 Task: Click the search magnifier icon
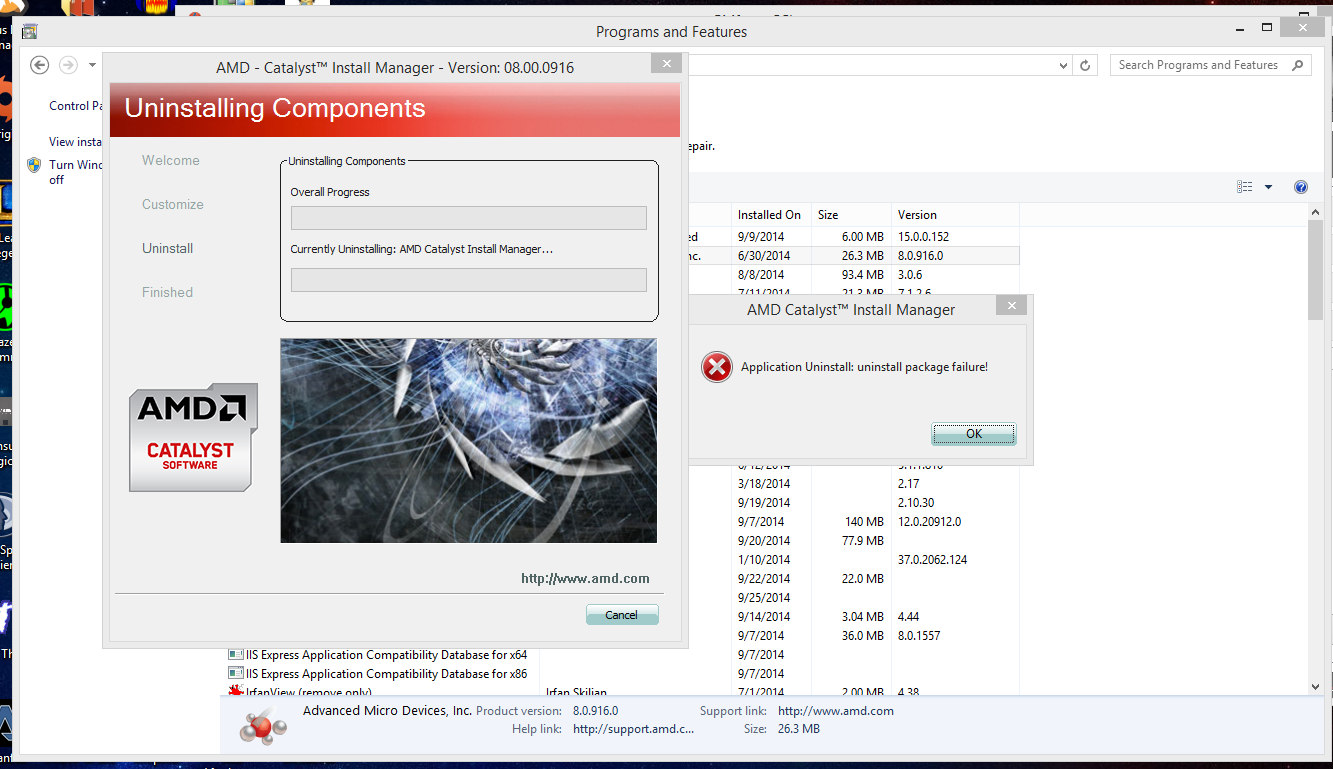(1298, 65)
